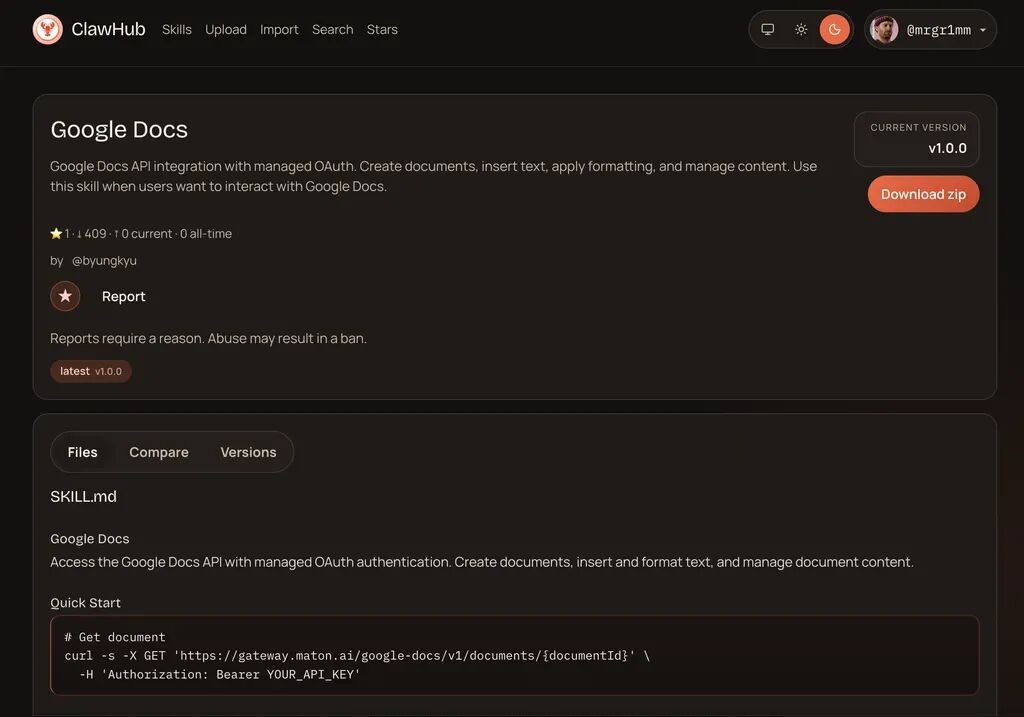The image size is (1024, 717).
Task: Open the Import nav item
Action: tap(279, 29)
